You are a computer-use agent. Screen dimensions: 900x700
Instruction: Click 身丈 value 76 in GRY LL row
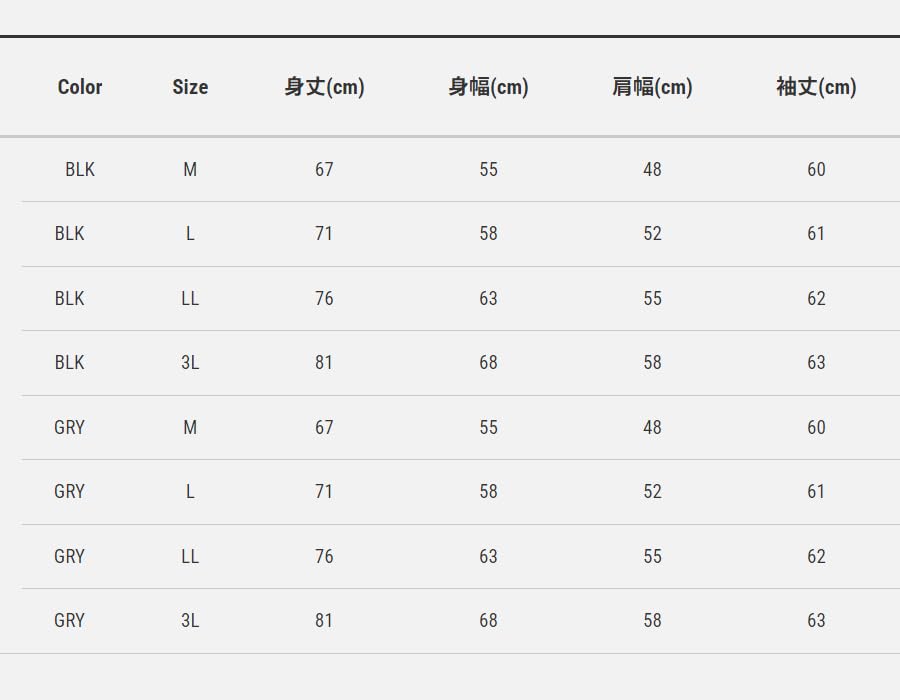tap(324, 557)
